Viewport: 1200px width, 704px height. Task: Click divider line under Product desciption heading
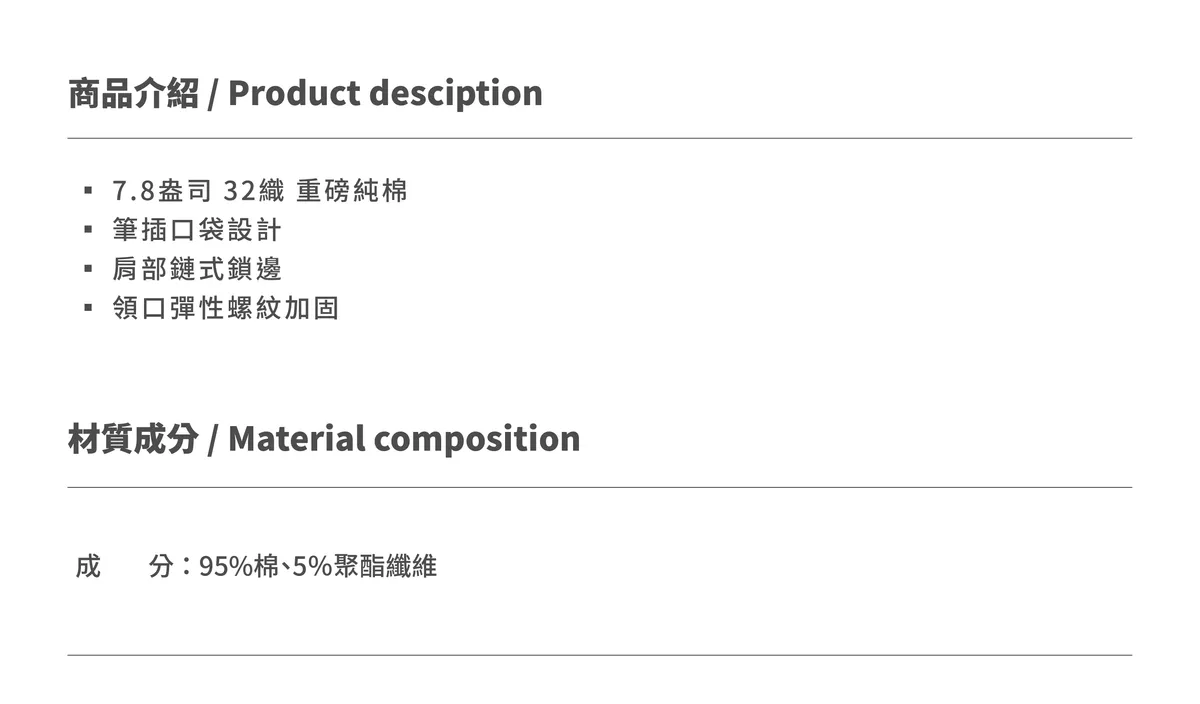click(x=600, y=138)
